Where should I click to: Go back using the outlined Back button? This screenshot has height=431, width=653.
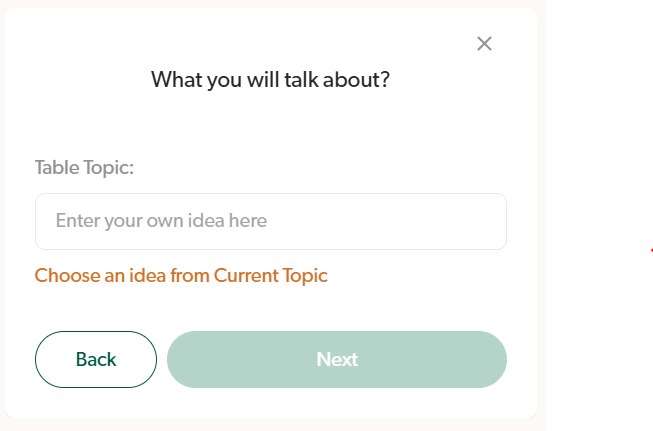click(96, 359)
